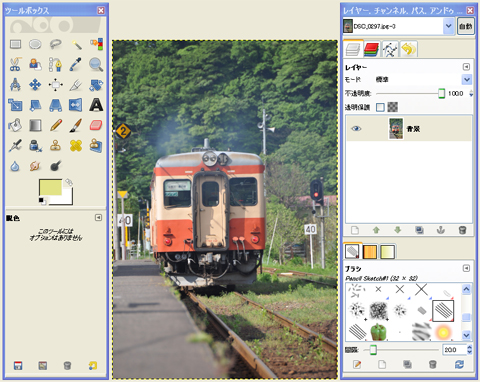Select the Zoom magnifier tool
The image size is (480, 382).
(x=96, y=64)
